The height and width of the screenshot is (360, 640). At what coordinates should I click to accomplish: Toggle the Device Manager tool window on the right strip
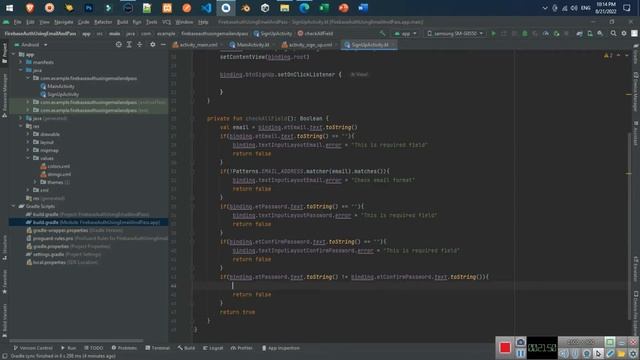pos(636,91)
